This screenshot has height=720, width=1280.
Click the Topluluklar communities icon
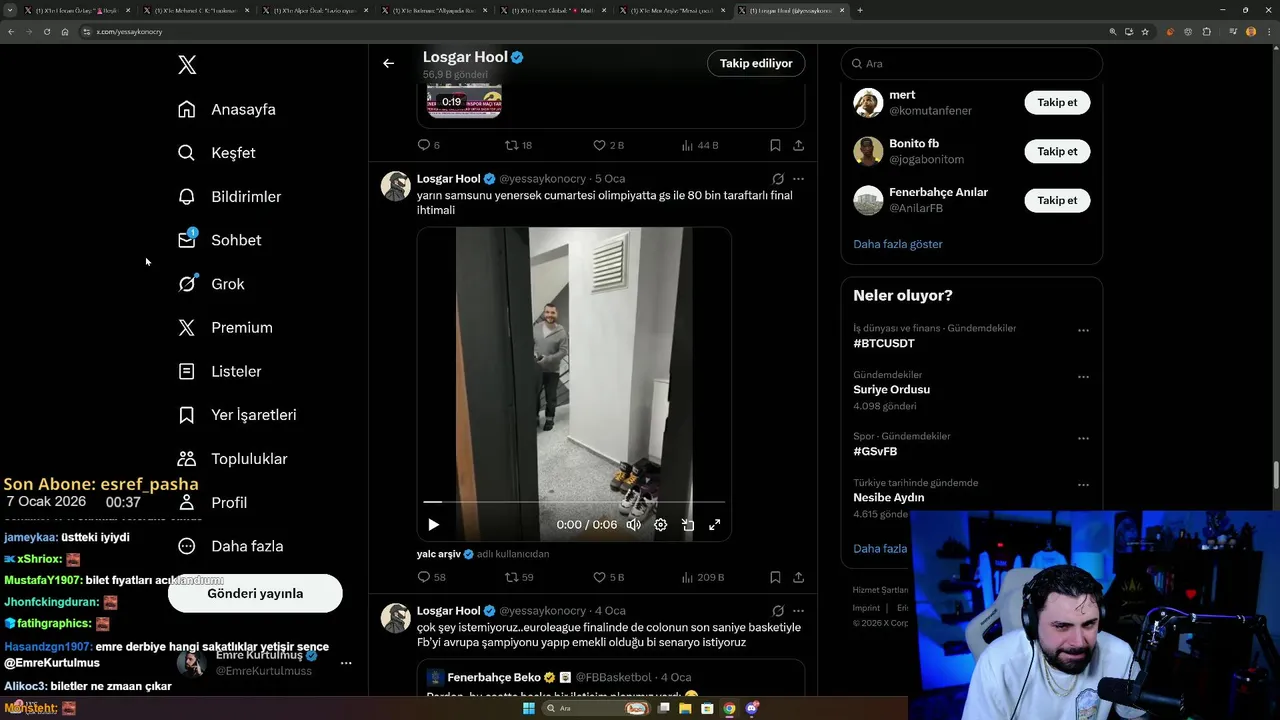pos(187,459)
